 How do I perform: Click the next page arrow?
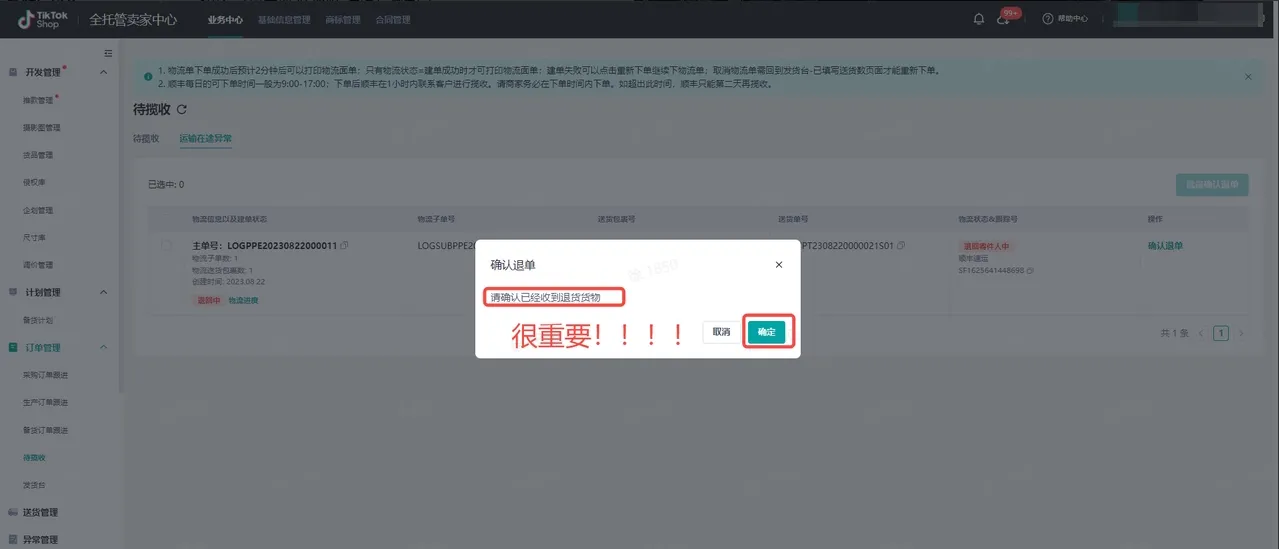click(1241, 333)
